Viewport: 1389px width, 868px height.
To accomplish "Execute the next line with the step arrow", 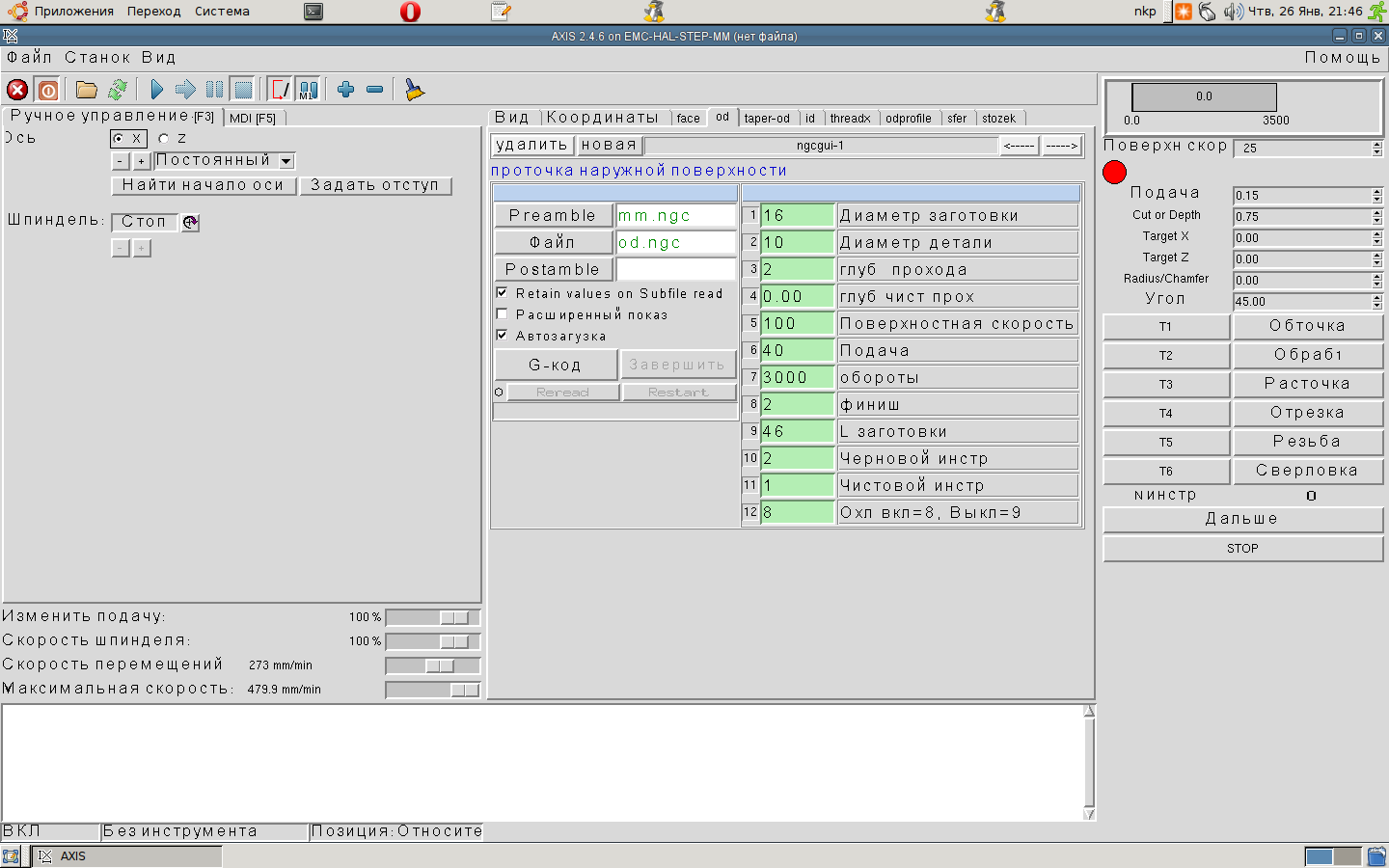I will [185, 90].
